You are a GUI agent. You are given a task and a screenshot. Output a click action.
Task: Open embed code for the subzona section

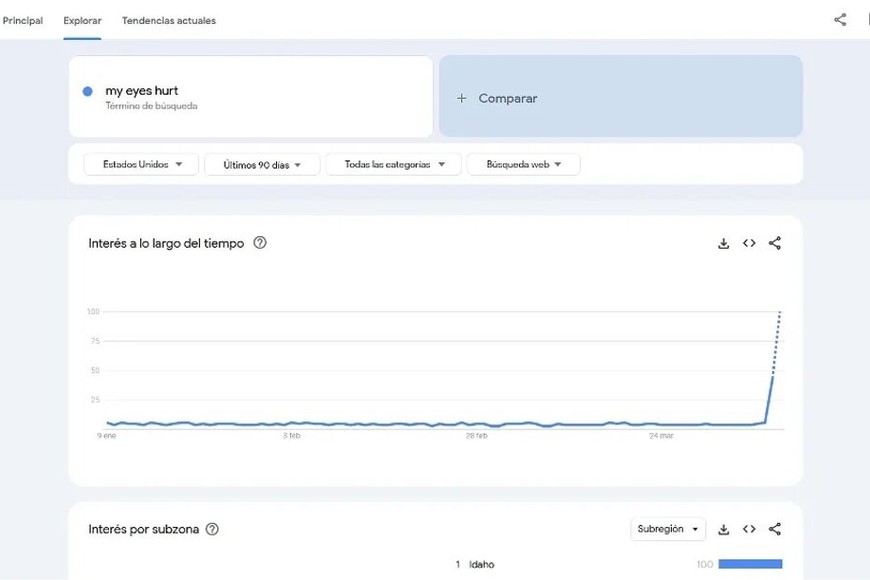coord(749,529)
